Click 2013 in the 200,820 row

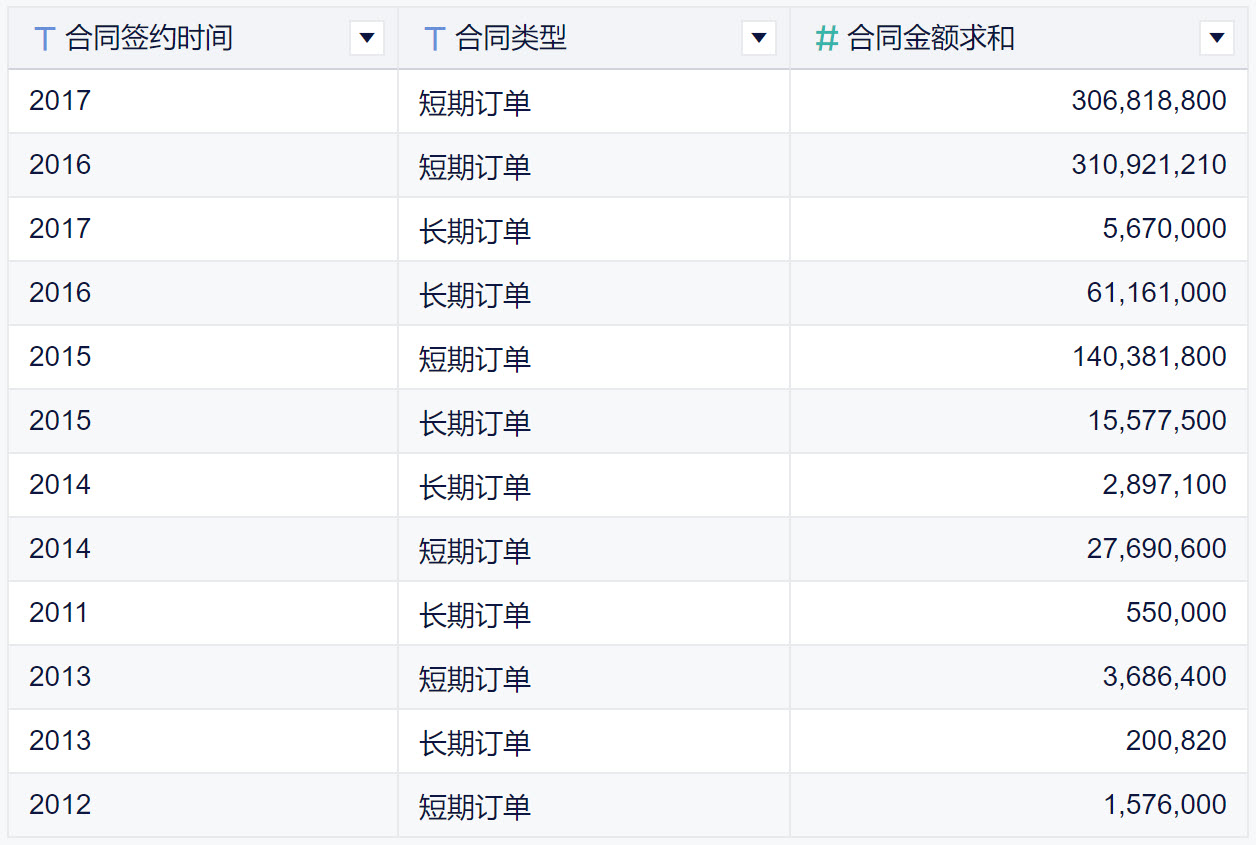click(60, 741)
